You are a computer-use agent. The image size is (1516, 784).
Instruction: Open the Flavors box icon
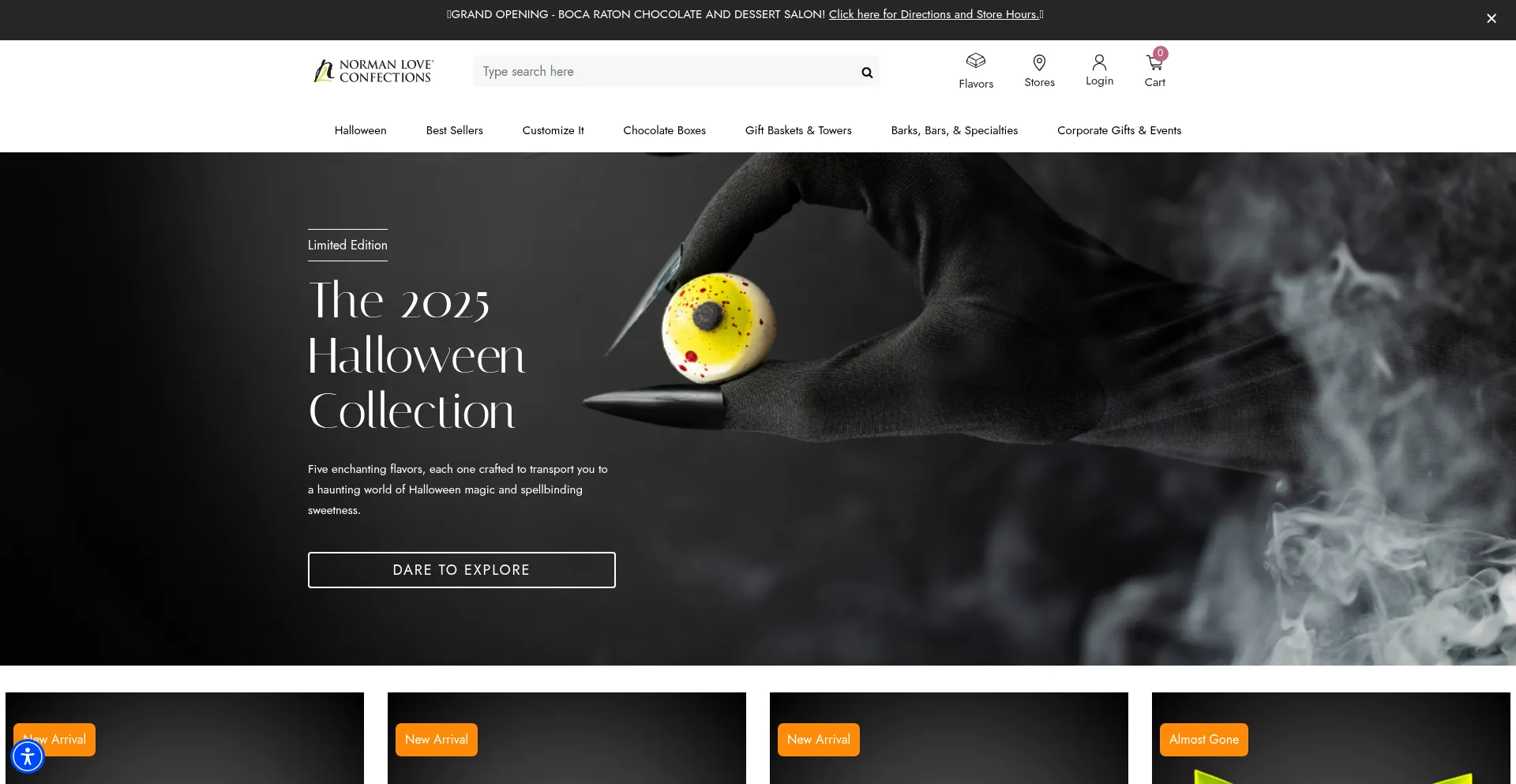(x=976, y=61)
